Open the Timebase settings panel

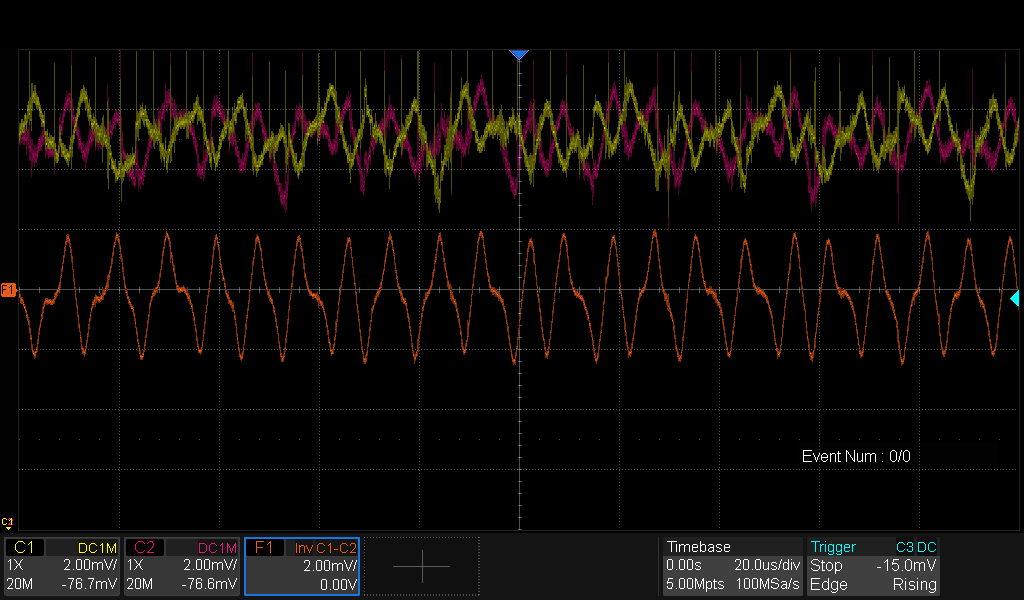point(699,547)
